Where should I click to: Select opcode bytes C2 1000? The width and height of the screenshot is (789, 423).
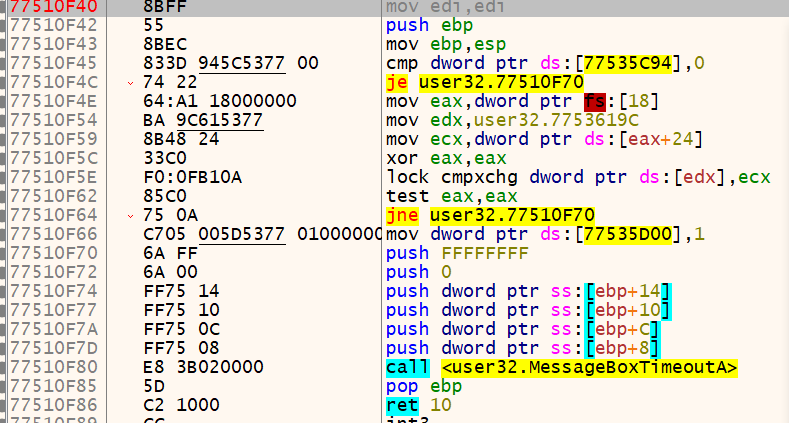tap(181, 405)
